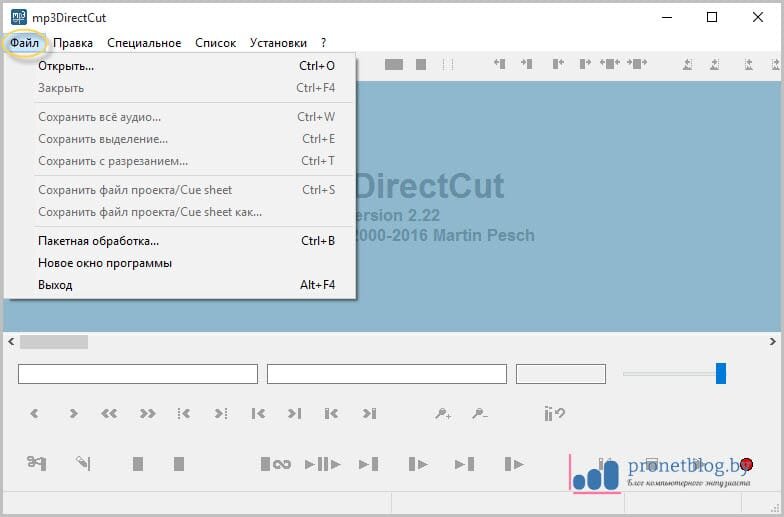This screenshot has width=784, height=517.
Task: Open the ? help menu
Action: pyautogui.click(x=324, y=43)
